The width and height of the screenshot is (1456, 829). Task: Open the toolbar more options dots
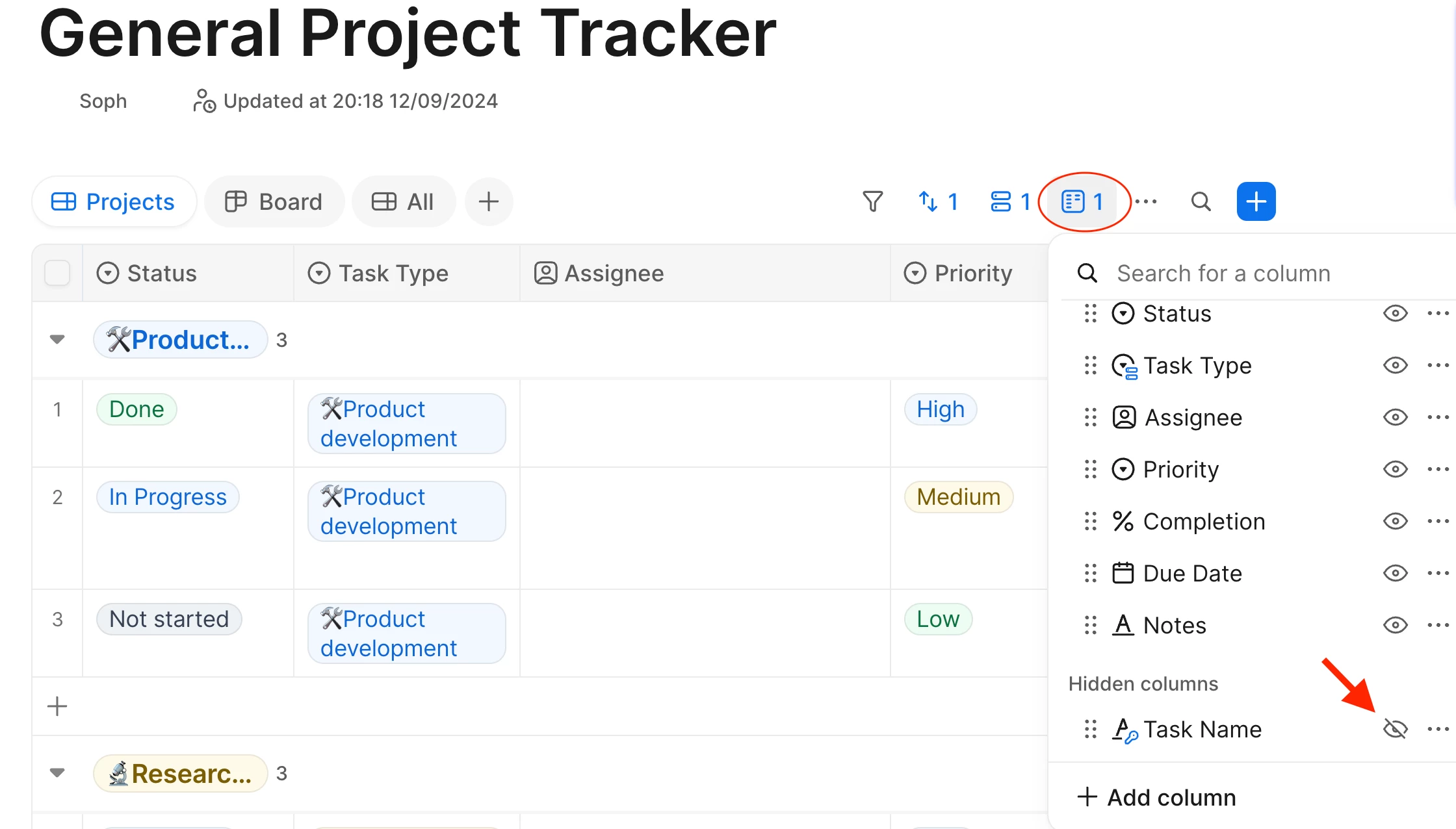[1146, 201]
